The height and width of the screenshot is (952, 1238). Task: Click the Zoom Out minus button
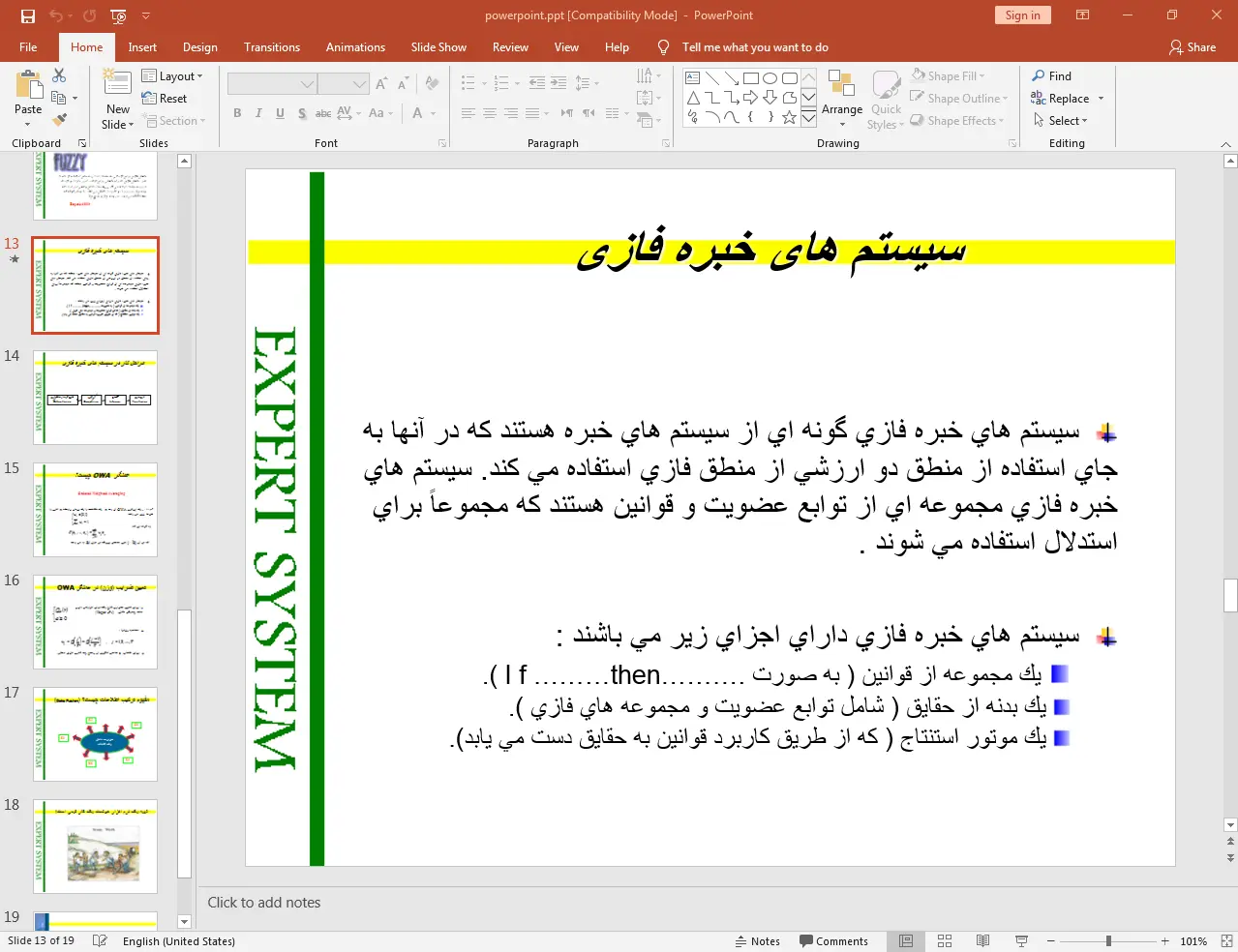[x=1050, y=941]
